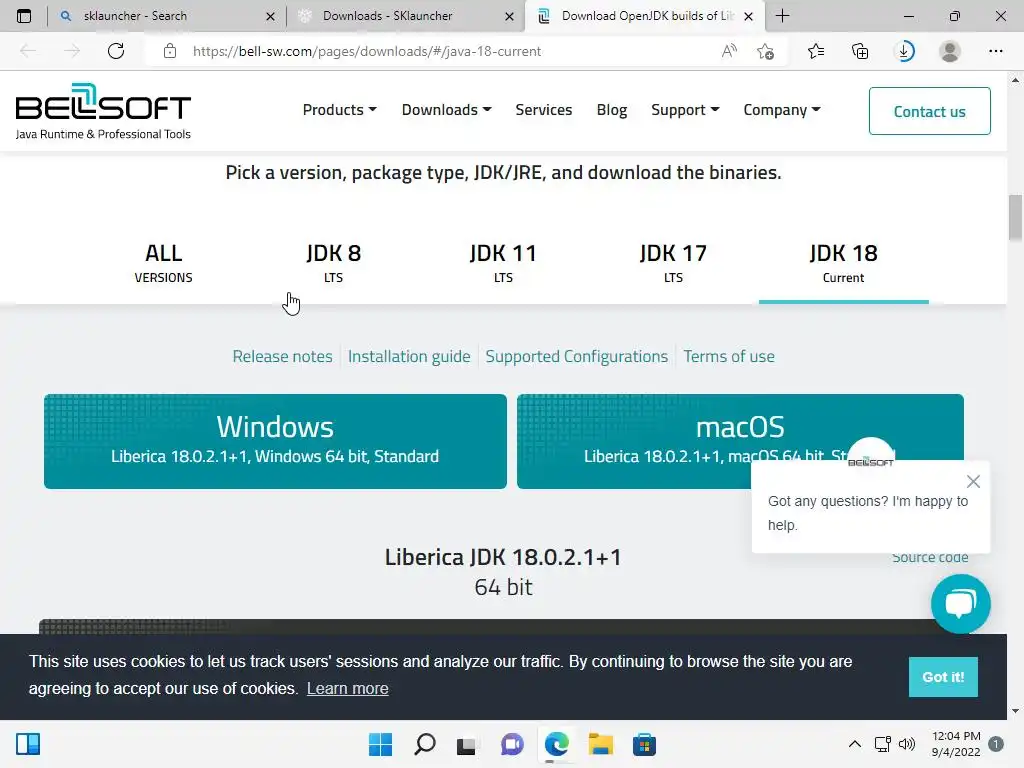This screenshot has height=768, width=1024.
Task: Click the BellSoft logo
Action: (103, 111)
